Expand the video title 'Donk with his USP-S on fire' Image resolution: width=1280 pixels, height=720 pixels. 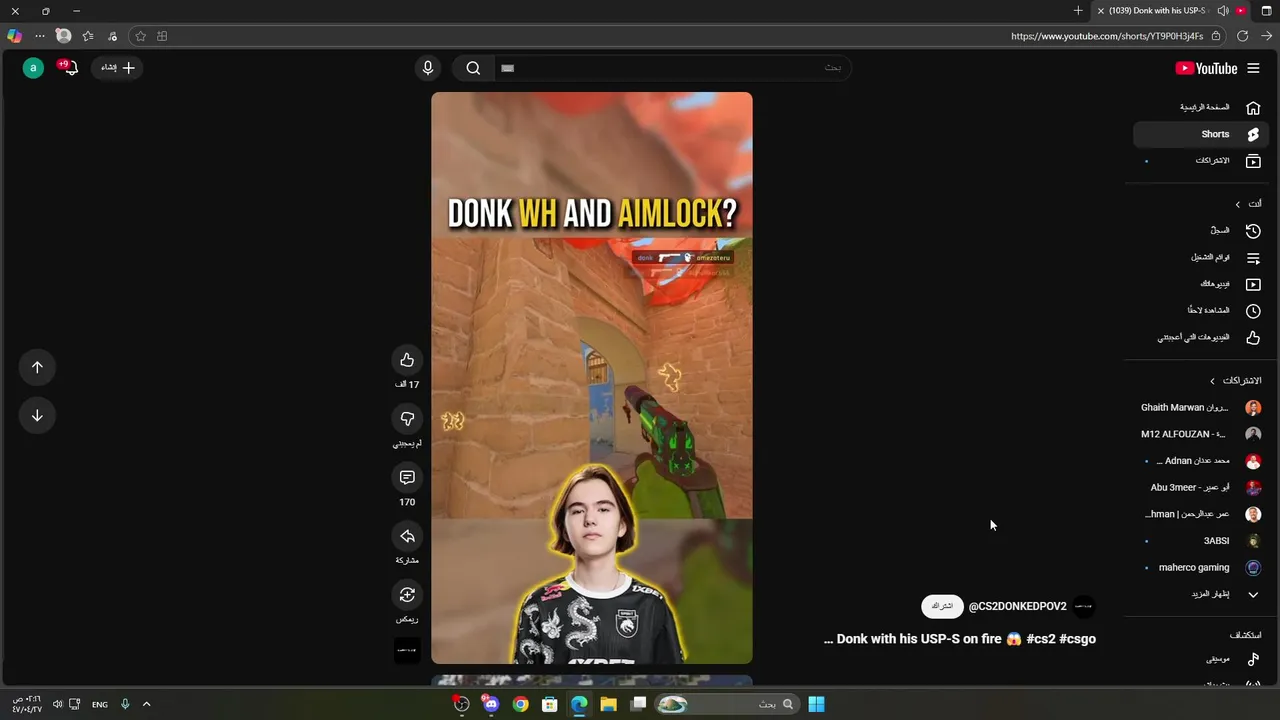pos(960,639)
